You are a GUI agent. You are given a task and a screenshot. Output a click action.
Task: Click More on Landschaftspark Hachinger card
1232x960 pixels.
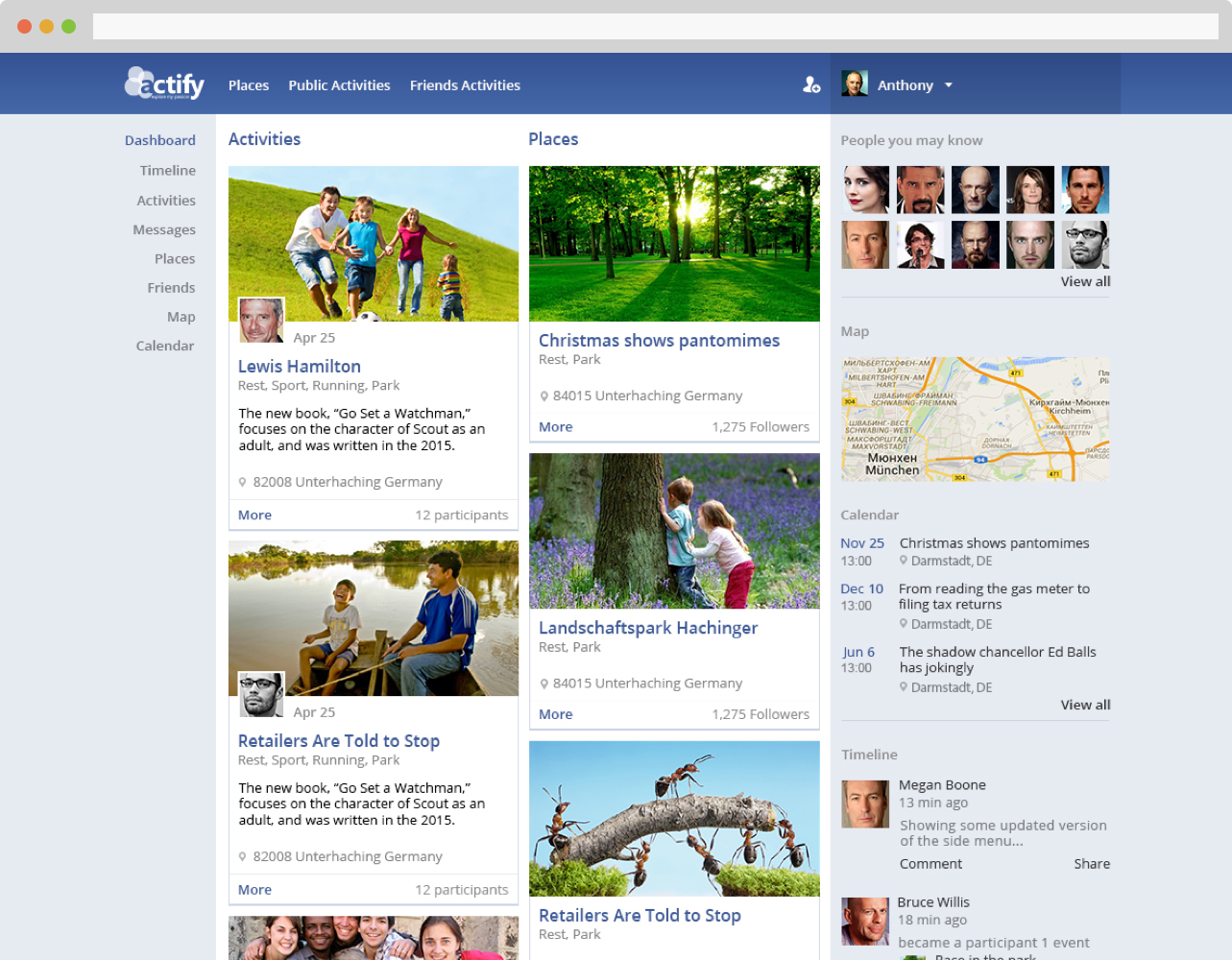(555, 714)
